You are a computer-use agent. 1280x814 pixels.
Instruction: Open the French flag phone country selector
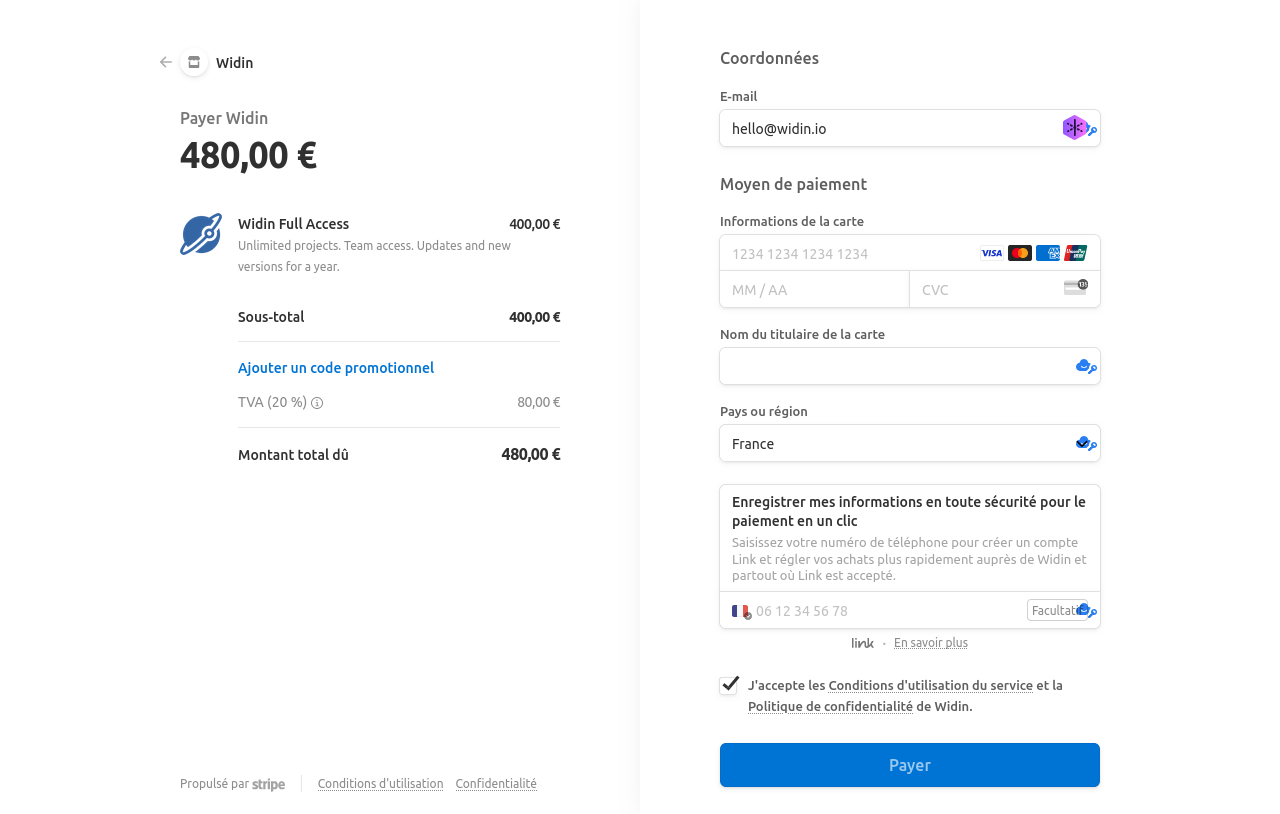pos(741,611)
